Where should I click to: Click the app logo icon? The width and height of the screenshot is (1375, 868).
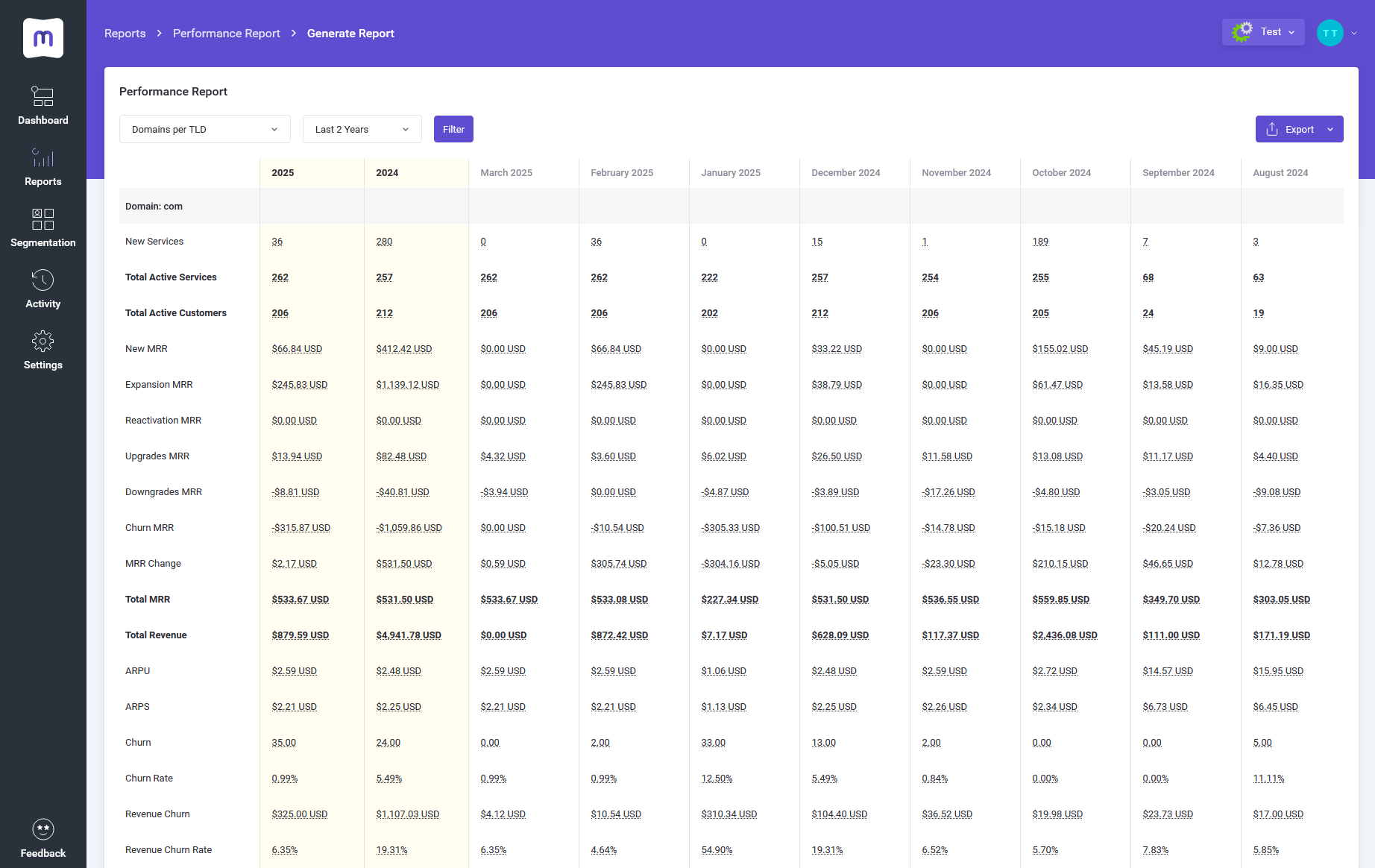43,37
